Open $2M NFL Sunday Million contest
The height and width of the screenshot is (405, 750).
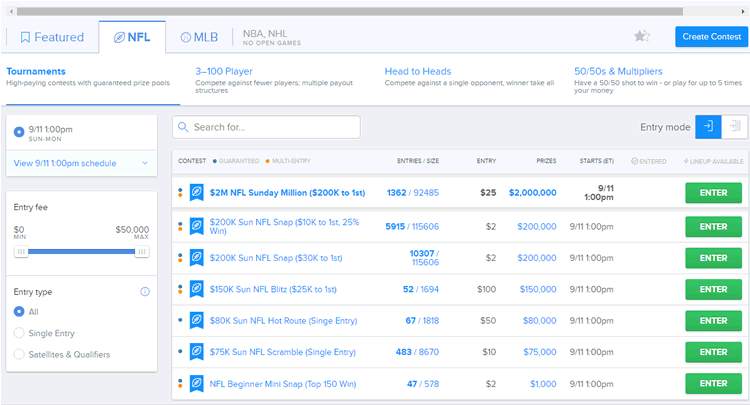click(287, 193)
